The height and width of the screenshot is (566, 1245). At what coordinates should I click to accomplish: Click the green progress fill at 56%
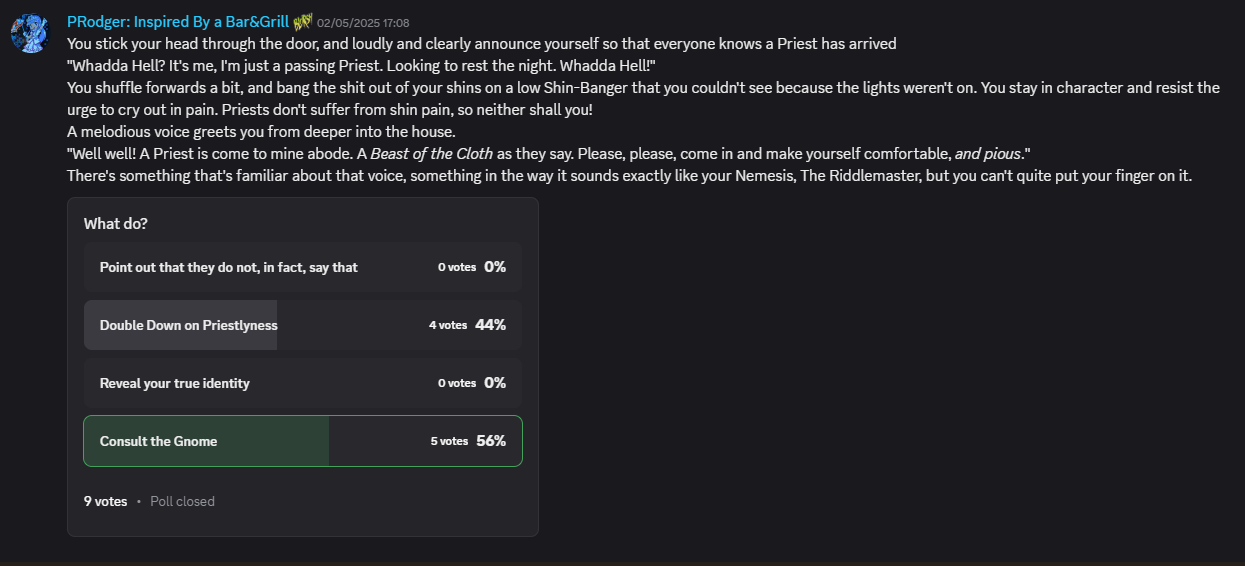(x=206, y=441)
